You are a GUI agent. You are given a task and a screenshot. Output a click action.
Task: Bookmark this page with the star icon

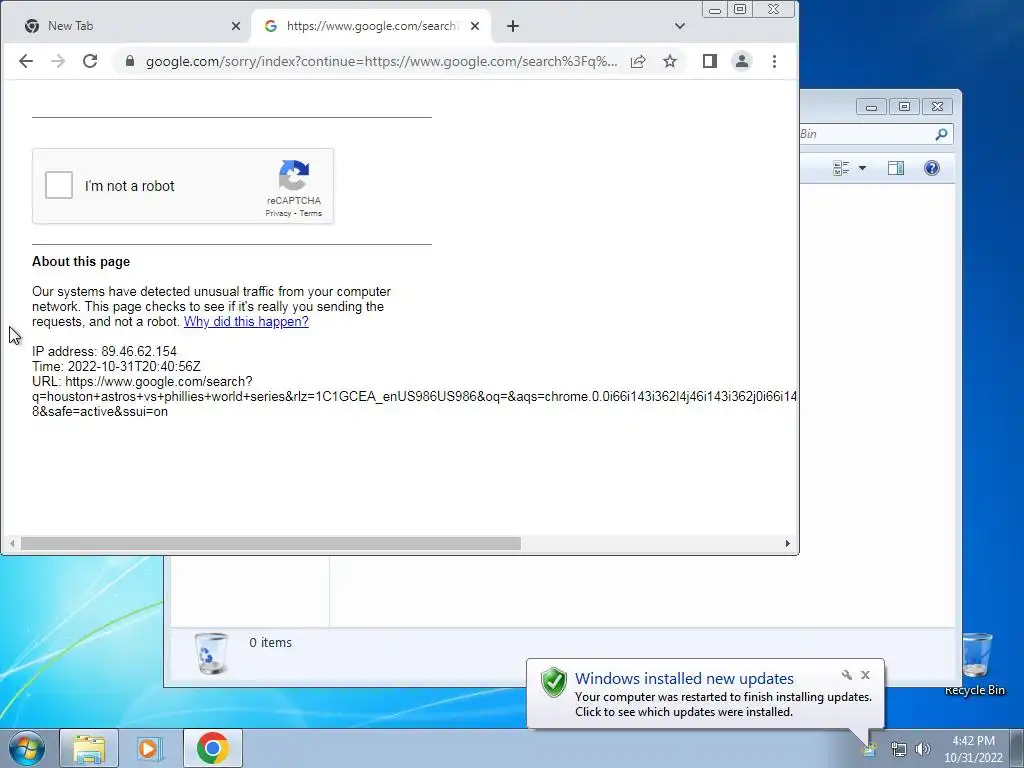[x=670, y=61]
